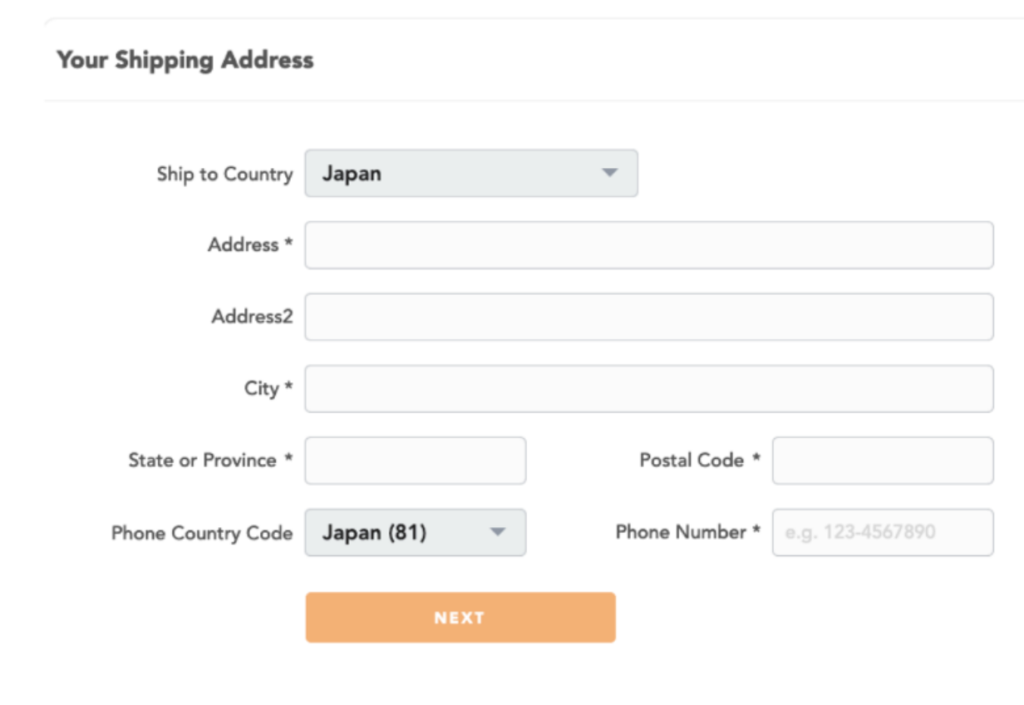Click the Ship to Country label
Image resolution: width=1024 pixels, height=705 pixels.
click(x=224, y=174)
